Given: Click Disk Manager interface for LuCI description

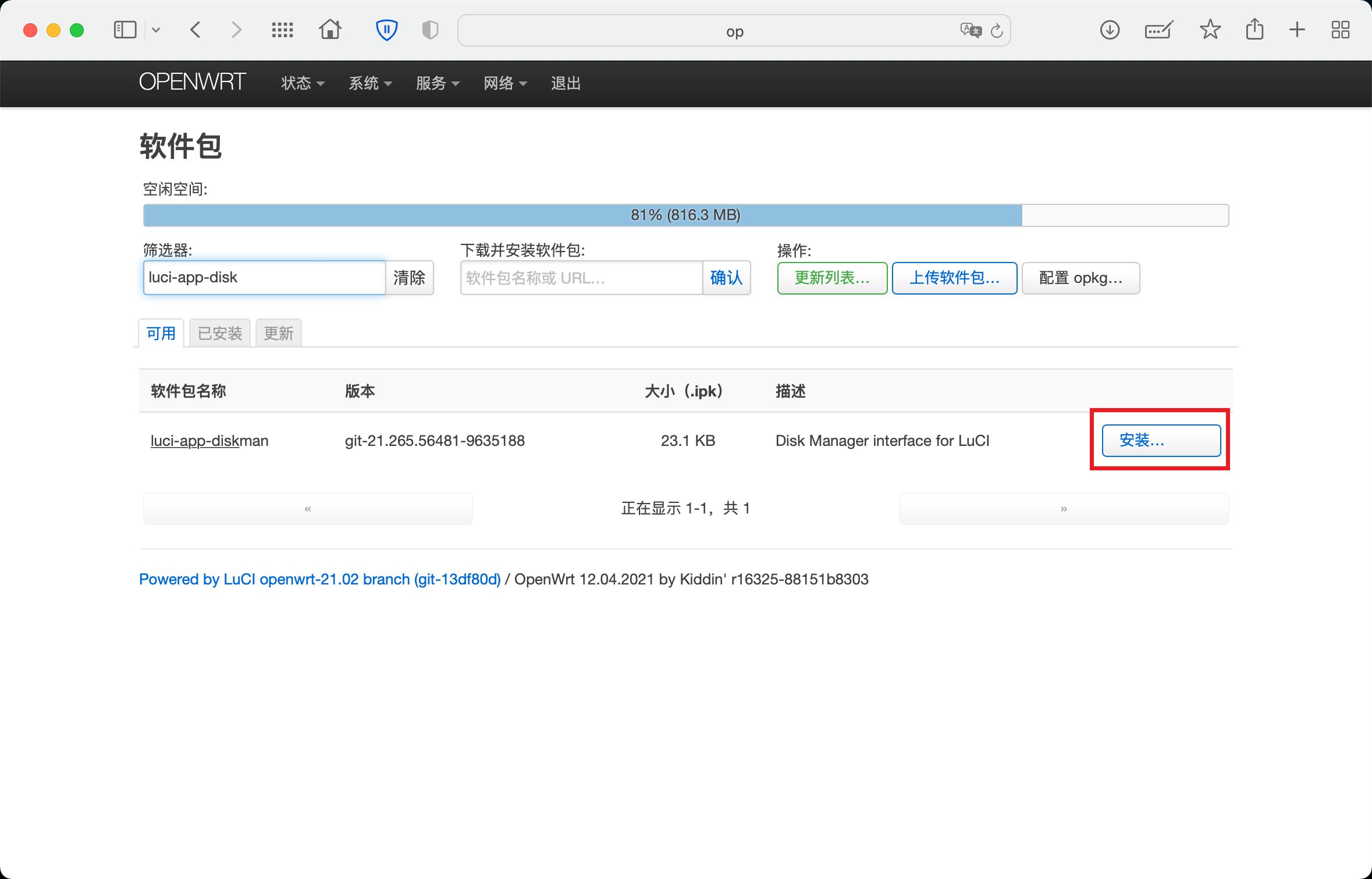Looking at the screenshot, I should coord(882,441).
